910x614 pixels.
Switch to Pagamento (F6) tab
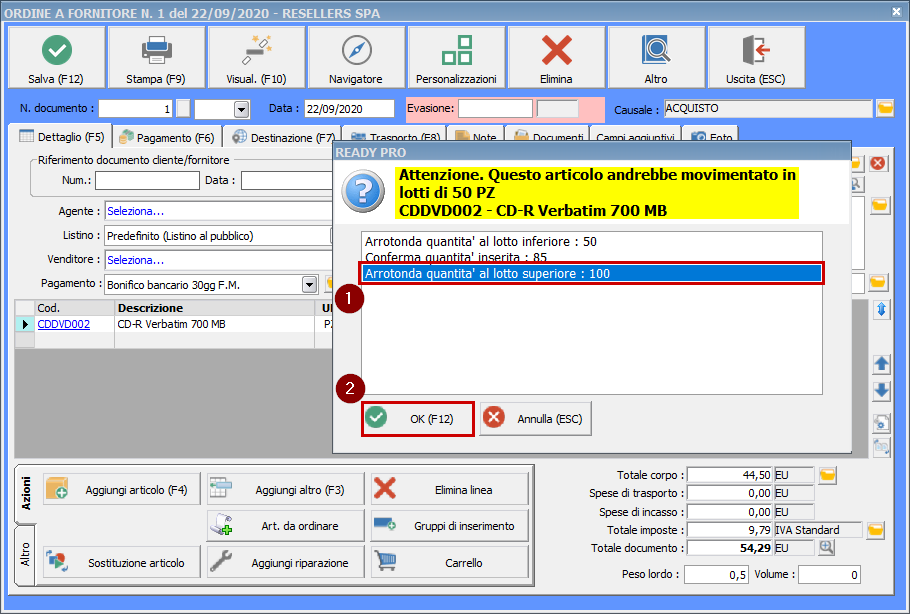point(167,138)
